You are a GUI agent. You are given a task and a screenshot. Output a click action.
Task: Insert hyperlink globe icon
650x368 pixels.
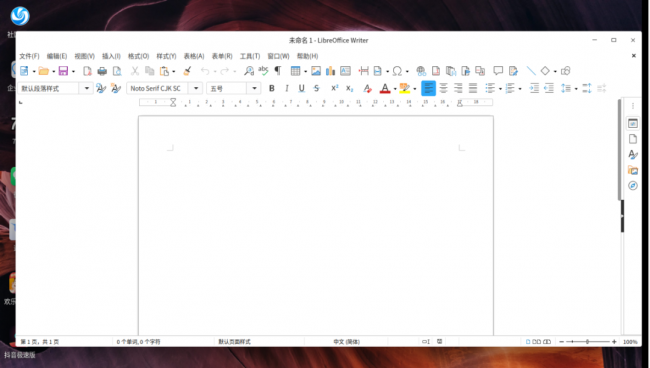tap(421, 71)
